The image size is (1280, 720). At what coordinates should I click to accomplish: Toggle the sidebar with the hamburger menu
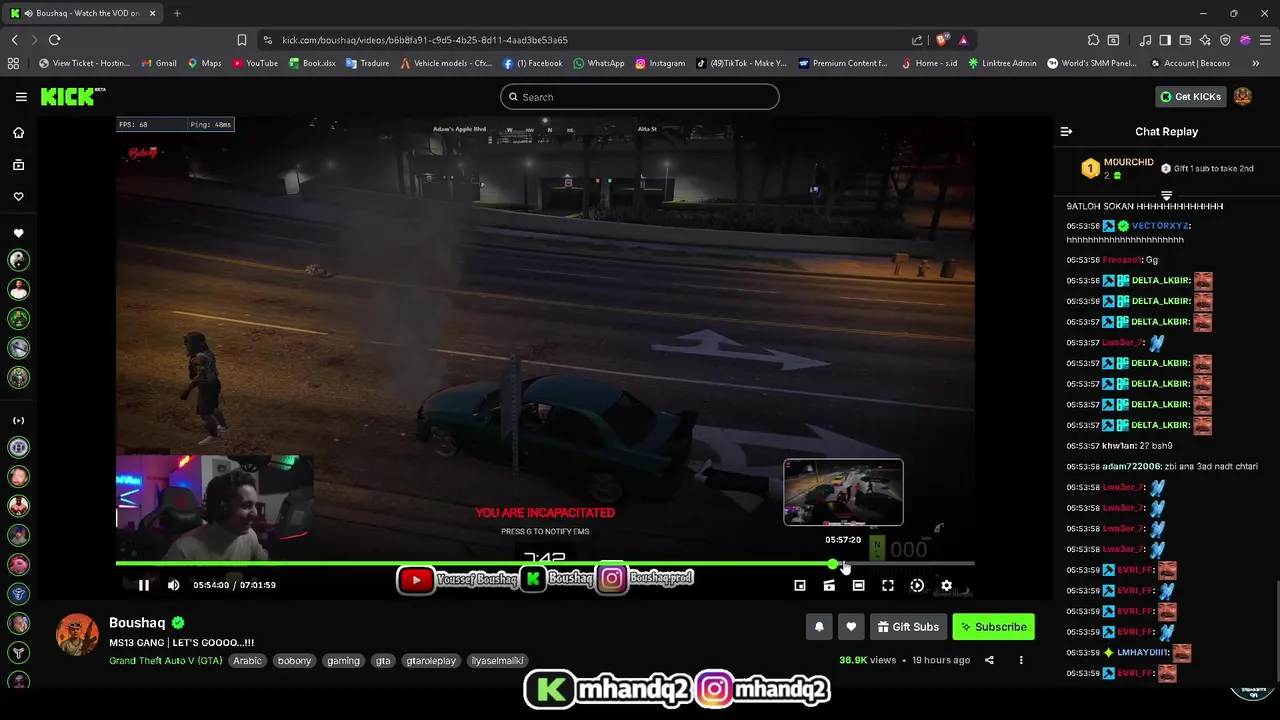click(21, 96)
